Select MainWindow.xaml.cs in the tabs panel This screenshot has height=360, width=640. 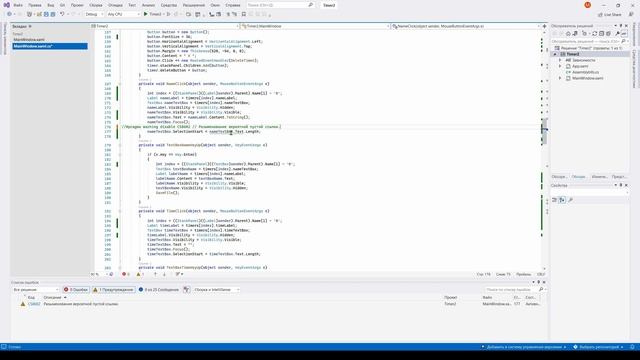click(49, 46)
